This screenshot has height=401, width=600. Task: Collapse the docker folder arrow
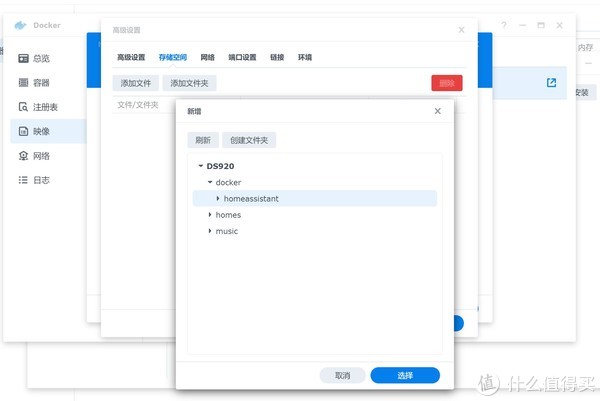tap(210, 182)
